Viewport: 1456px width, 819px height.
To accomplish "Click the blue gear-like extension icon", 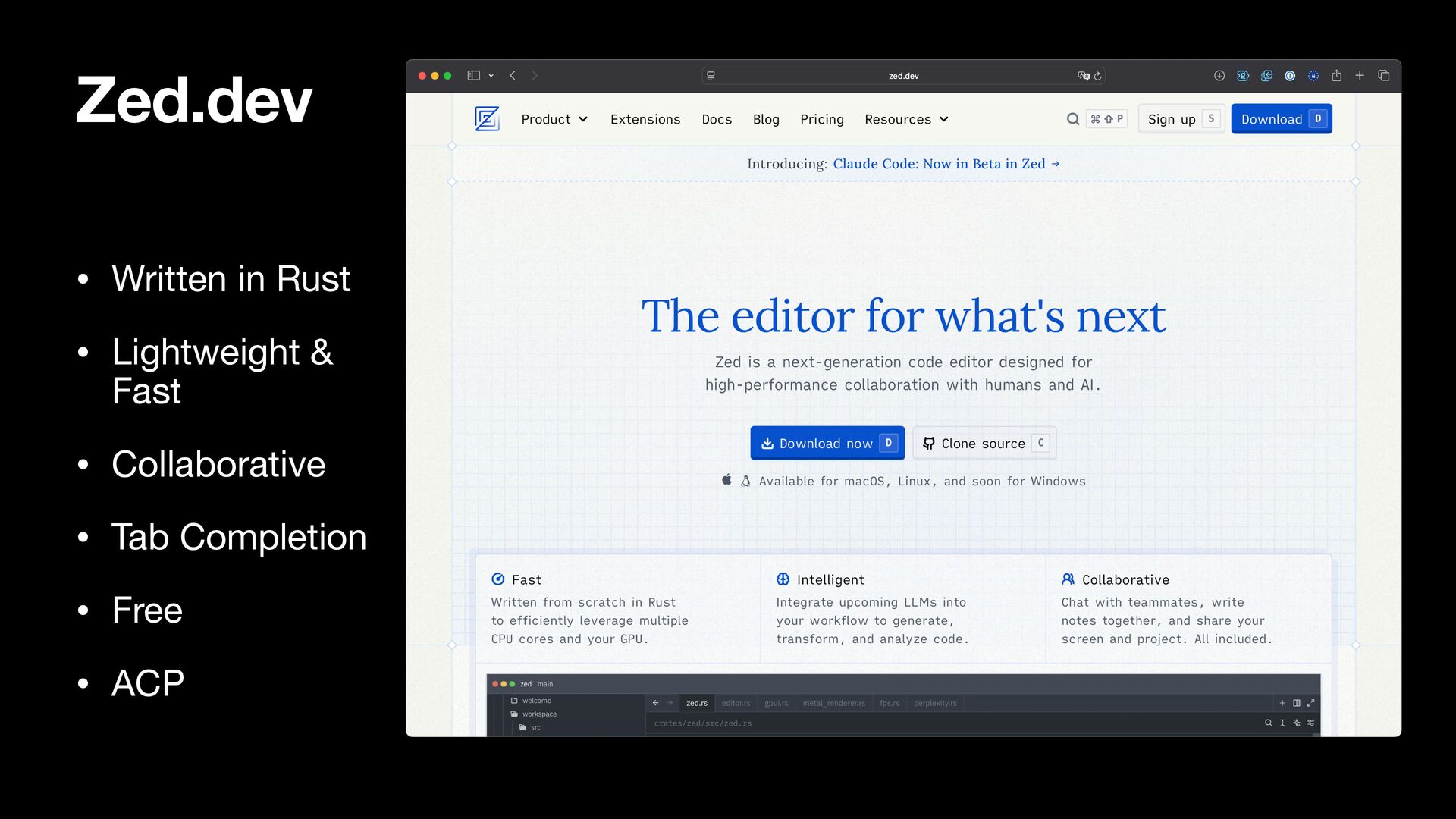I will tap(1313, 76).
